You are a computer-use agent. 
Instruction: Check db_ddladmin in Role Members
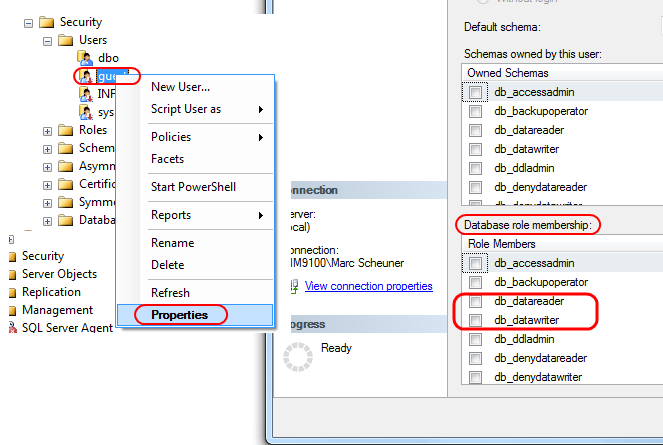pyautogui.click(x=475, y=339)
